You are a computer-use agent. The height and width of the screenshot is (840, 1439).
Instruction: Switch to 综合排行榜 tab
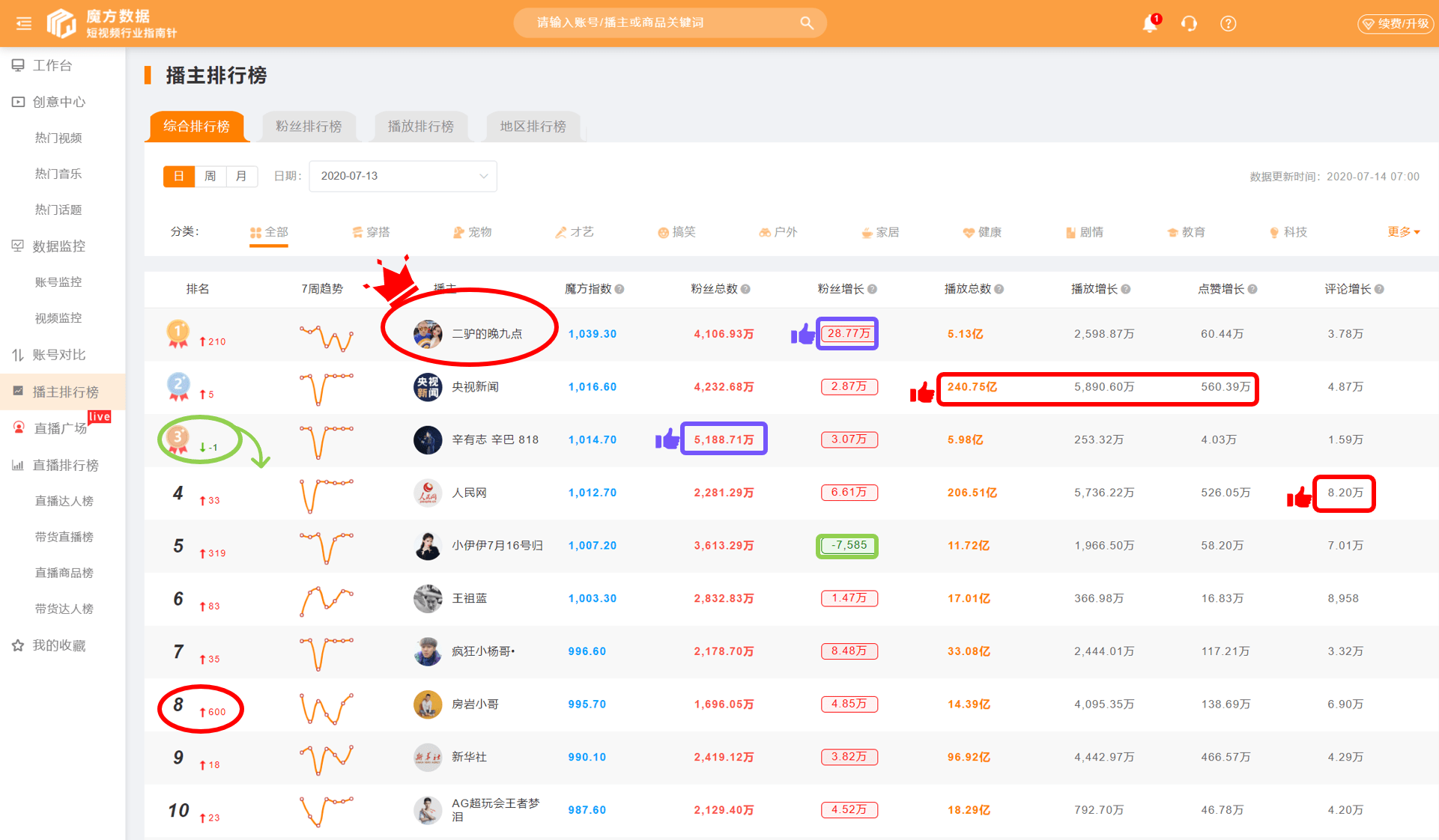[196, 127]
